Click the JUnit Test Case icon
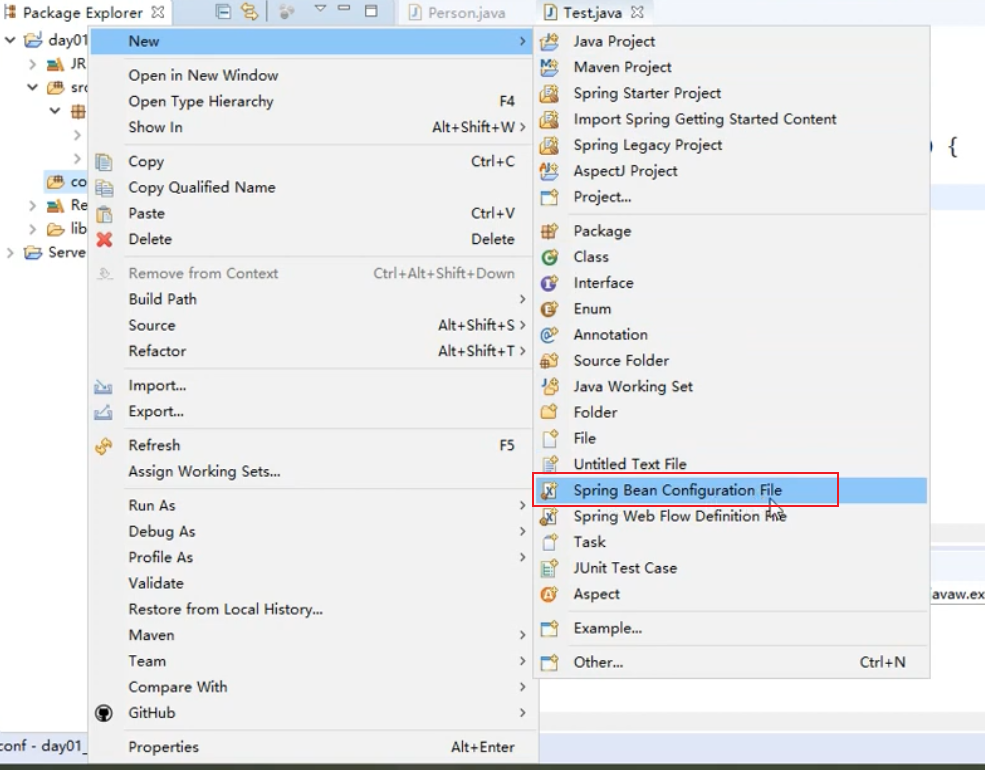This screenshot has width=985, height=770. (x=549, y=568)
